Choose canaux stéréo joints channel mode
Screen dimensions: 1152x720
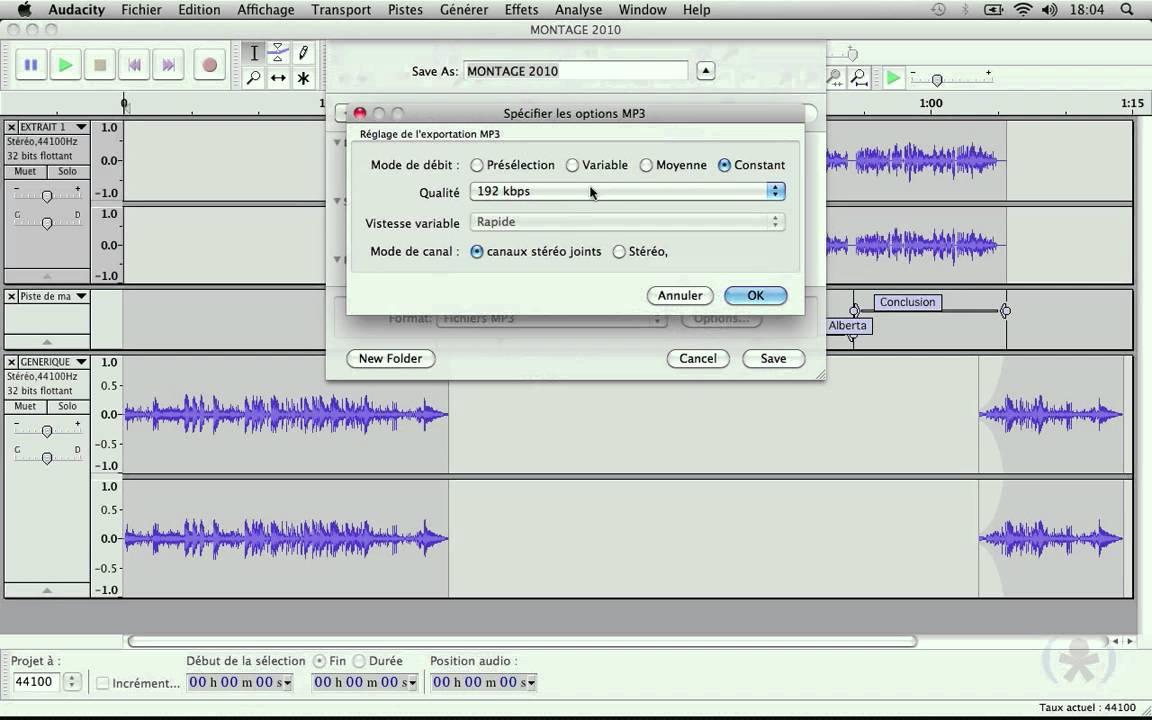[478, 252]
